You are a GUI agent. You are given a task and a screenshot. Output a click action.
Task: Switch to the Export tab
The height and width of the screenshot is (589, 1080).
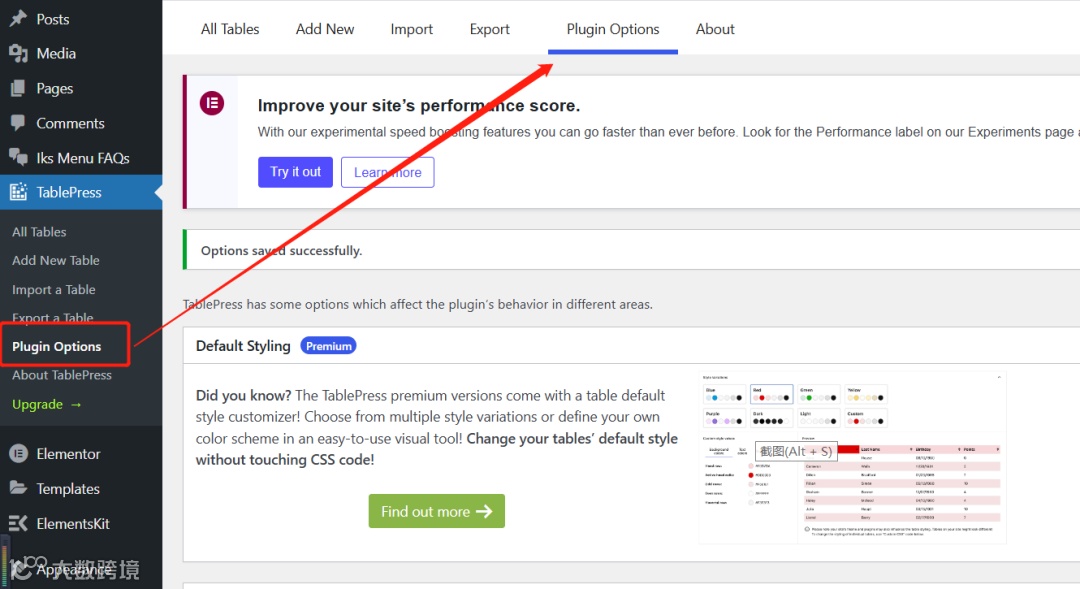click(x=490, y=29)
